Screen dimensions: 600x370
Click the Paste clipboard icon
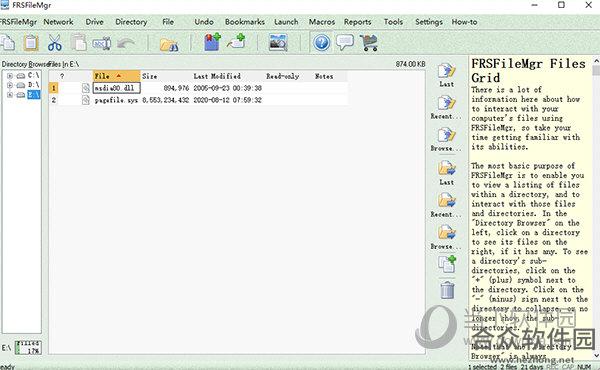[31, 42]
